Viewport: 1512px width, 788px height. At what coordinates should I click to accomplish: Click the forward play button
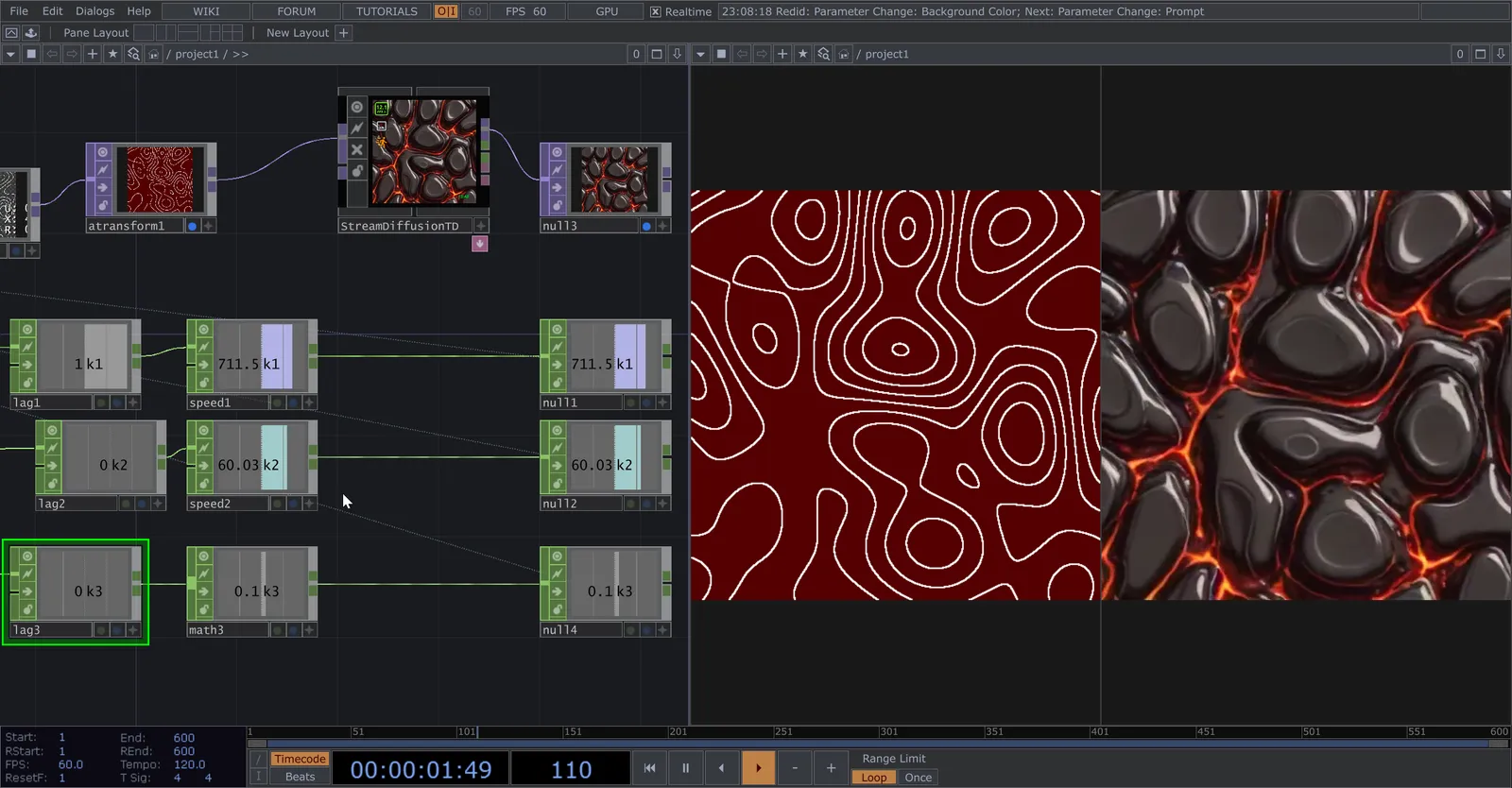[x=758, y=768]
